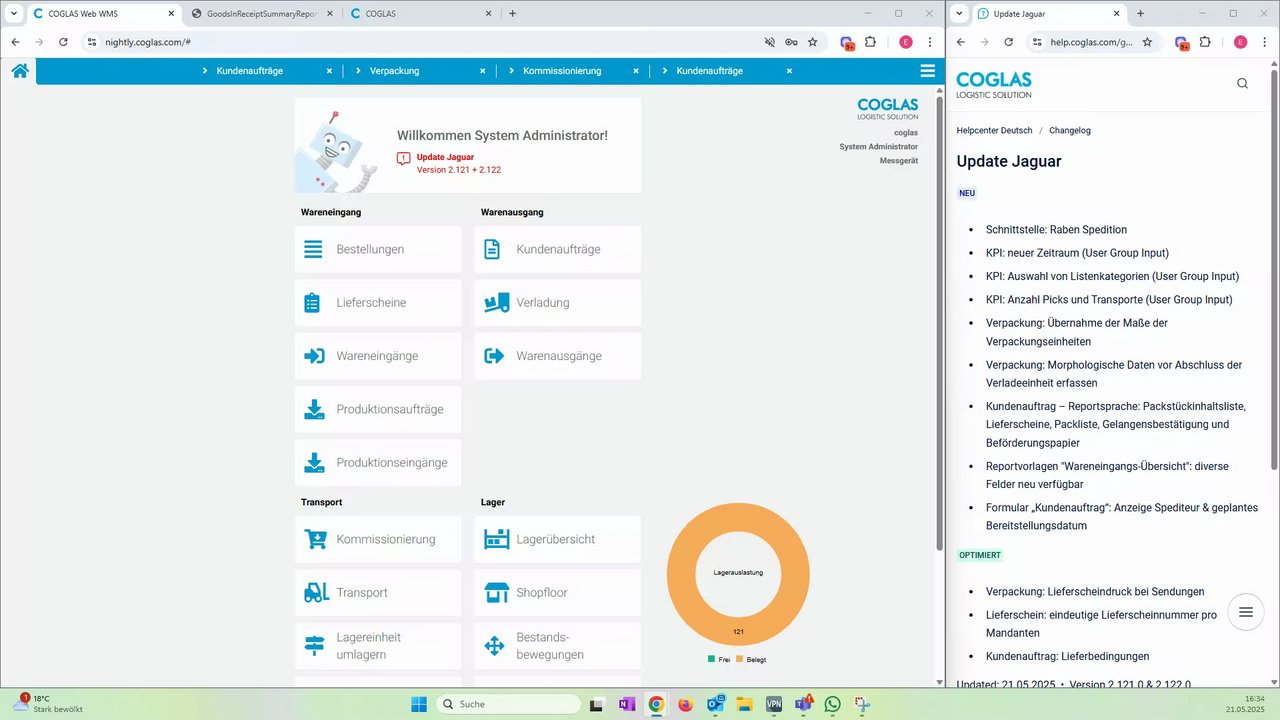
Task: Open WhatsApp from the taskbar
Action: [x=833, y=704]
